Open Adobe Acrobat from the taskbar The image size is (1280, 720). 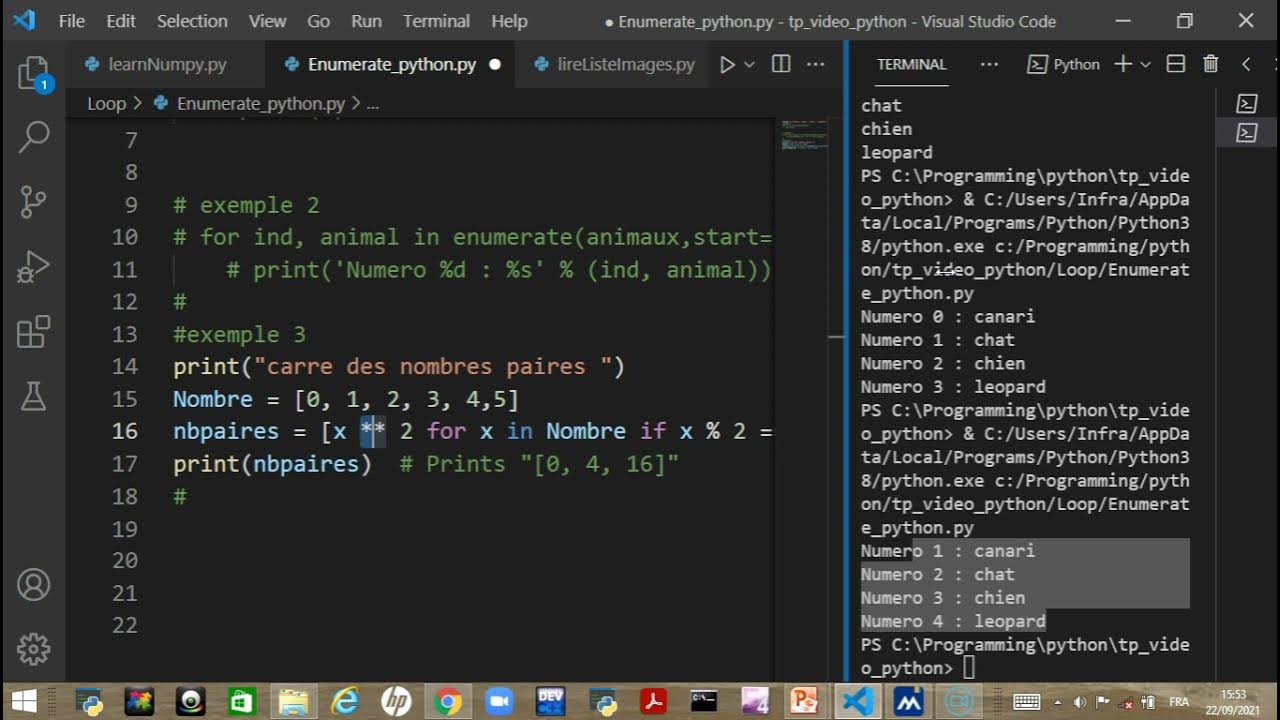654,702
